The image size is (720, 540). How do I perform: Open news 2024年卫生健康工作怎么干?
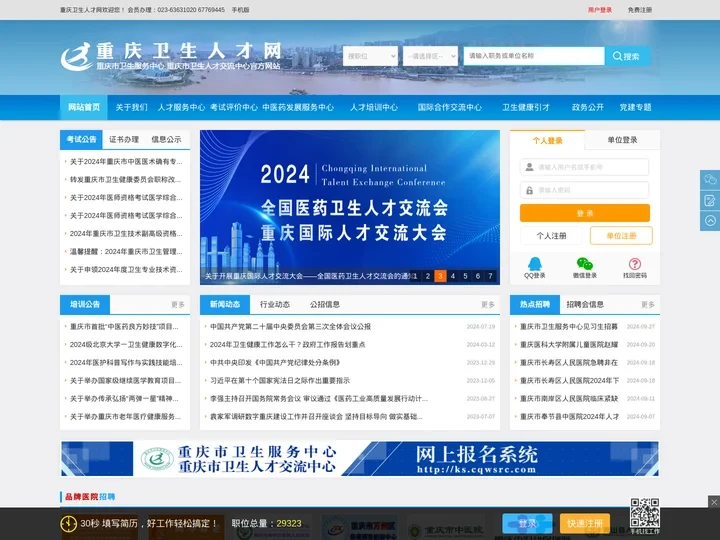pyautogui.click(x=287, y=344)
